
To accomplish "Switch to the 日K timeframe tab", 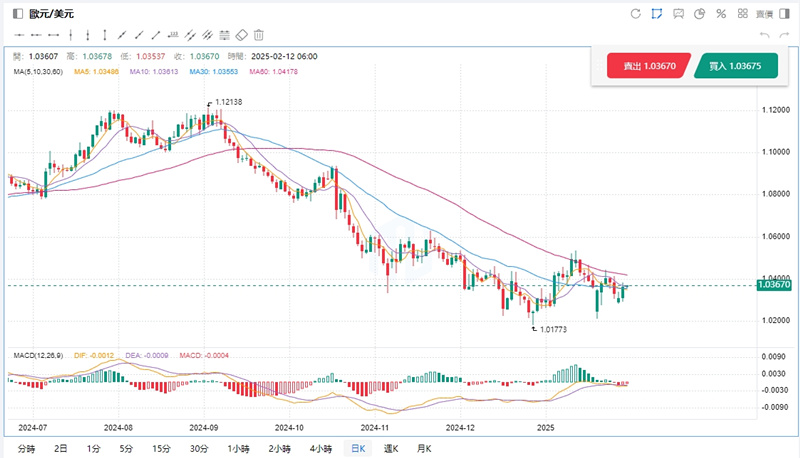I will coord(356,449).
